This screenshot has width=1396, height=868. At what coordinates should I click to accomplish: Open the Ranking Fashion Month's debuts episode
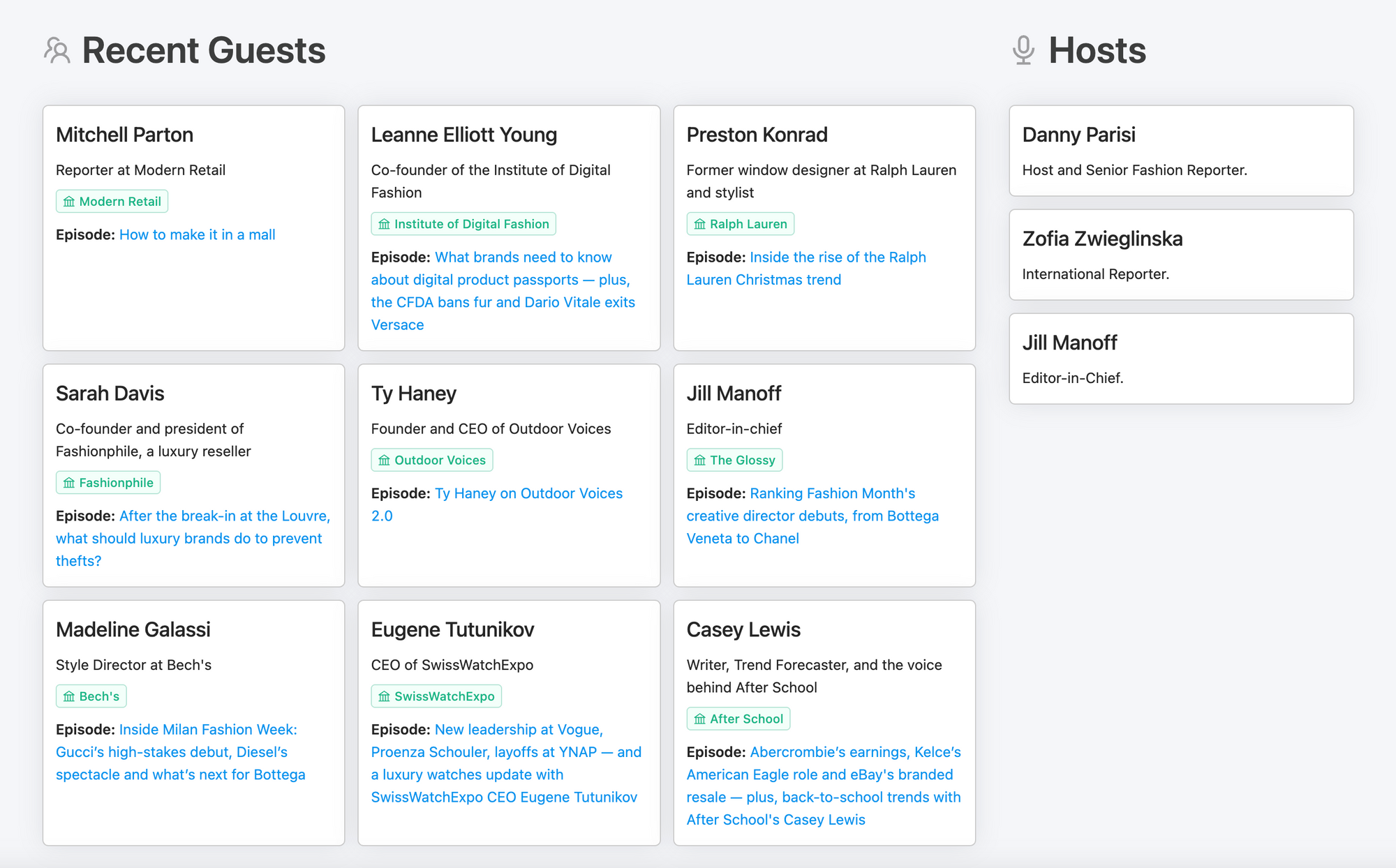pos(832,494)
